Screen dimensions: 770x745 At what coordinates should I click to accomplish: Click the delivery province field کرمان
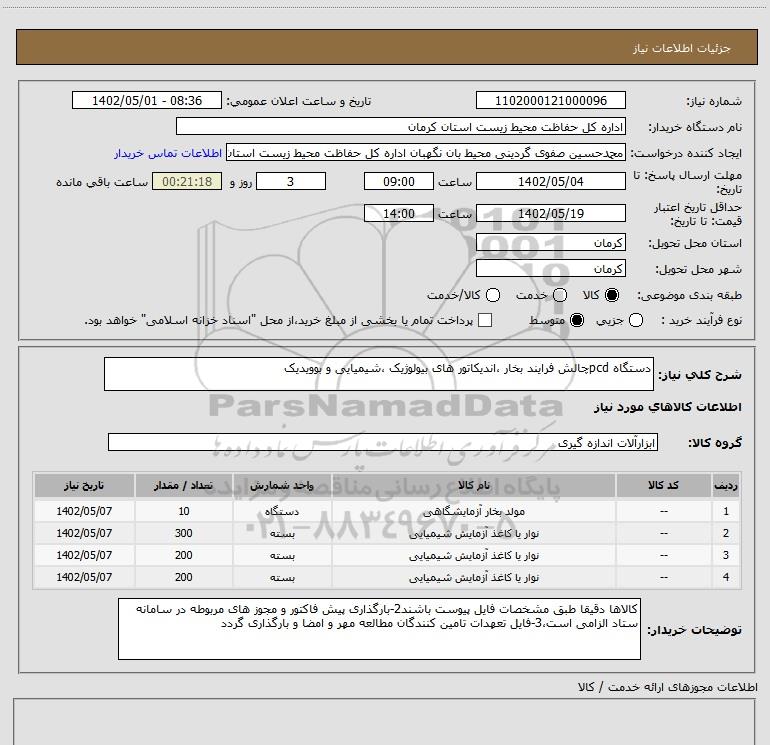point(550,242)
